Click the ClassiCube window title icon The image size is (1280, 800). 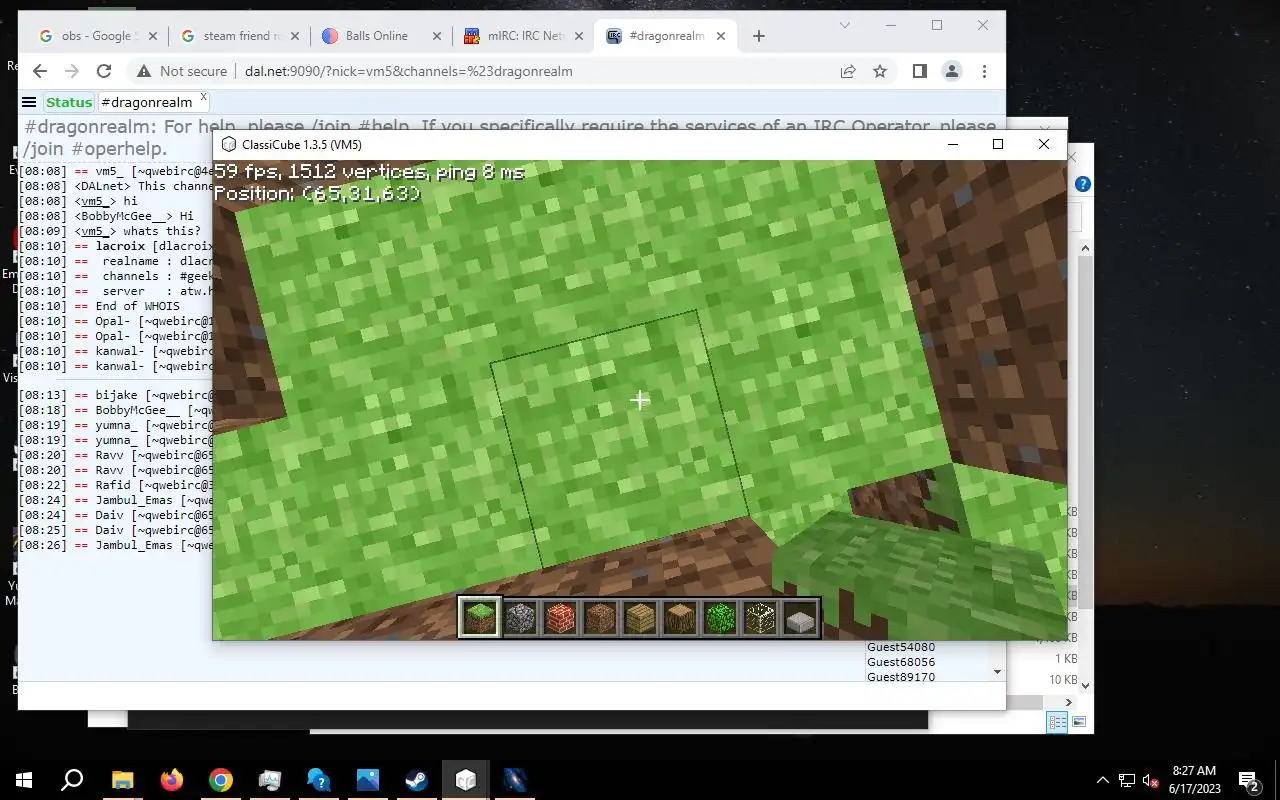(x=229, y=145)
